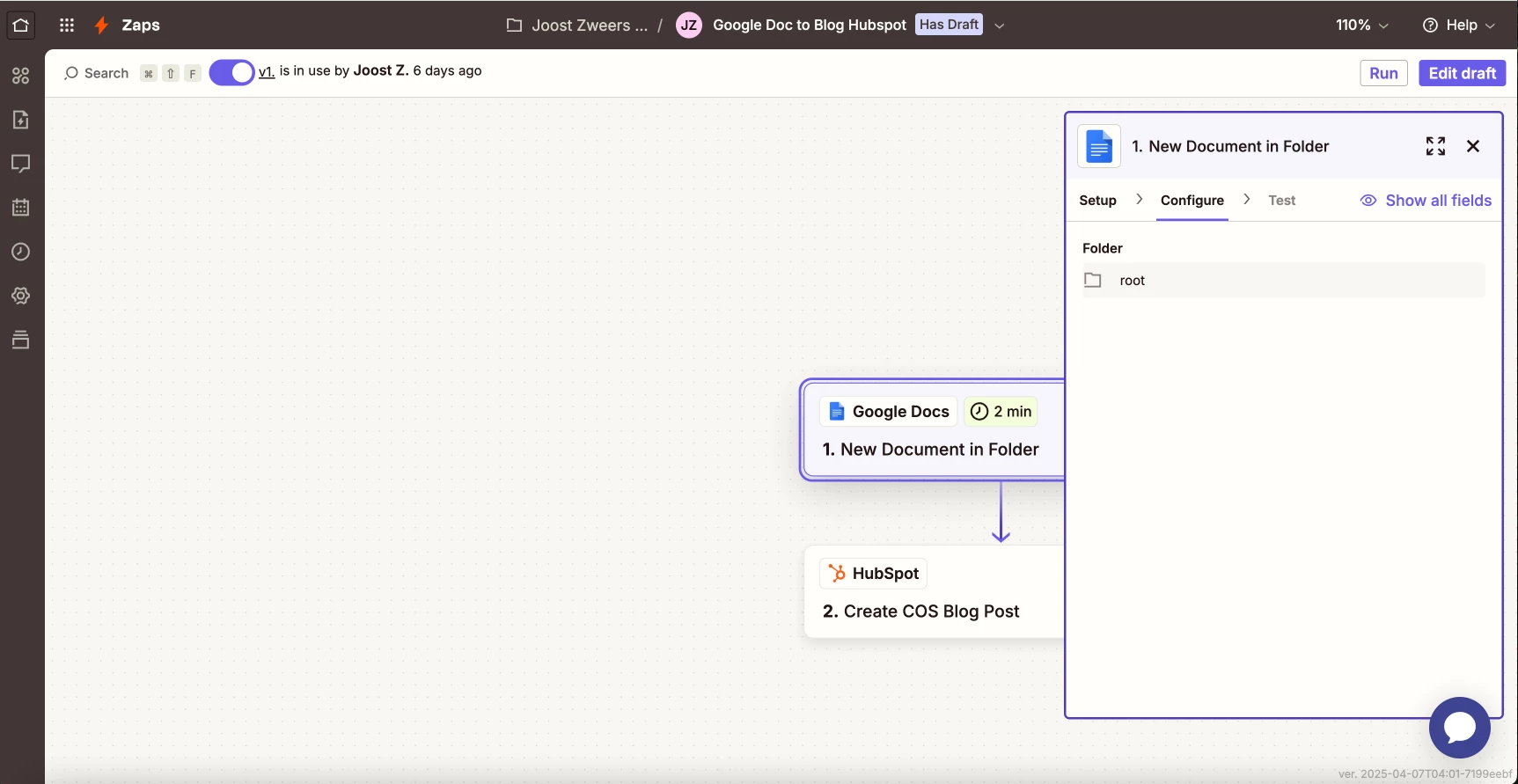Close the New Document in Folder panel
The height and width of the screenshot is (784, 1518).
coord(1473,146)
